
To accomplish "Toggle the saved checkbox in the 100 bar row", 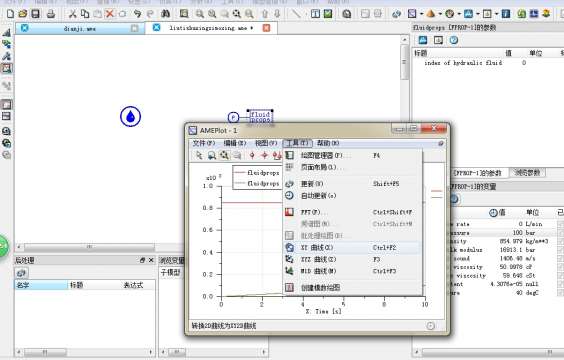I will tap(560, 233).
